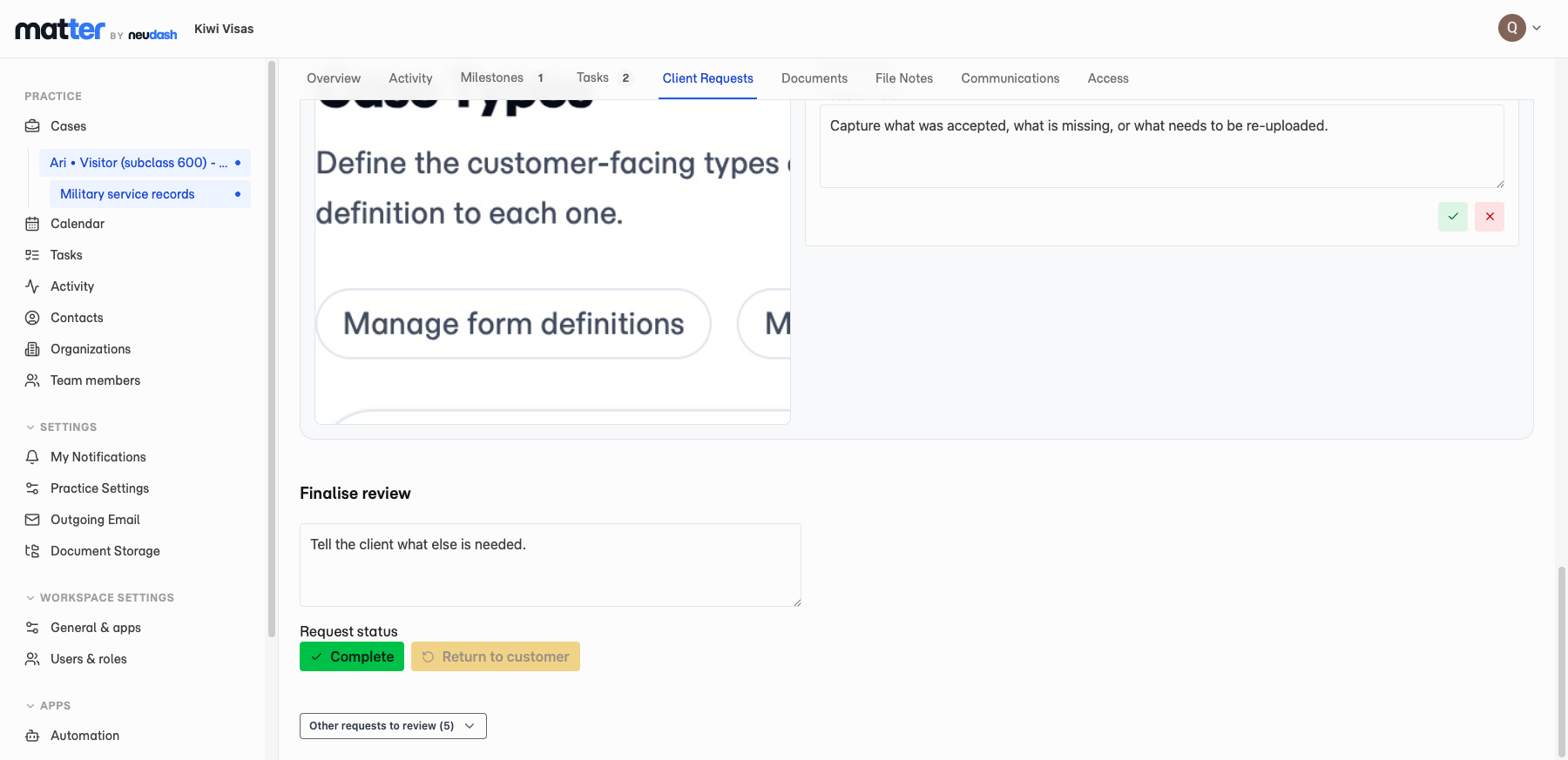Image resolution: width=1568 pixels, height=760 pixels.
Task: Click Return to customer button
Action: click(x=496, y=656)
